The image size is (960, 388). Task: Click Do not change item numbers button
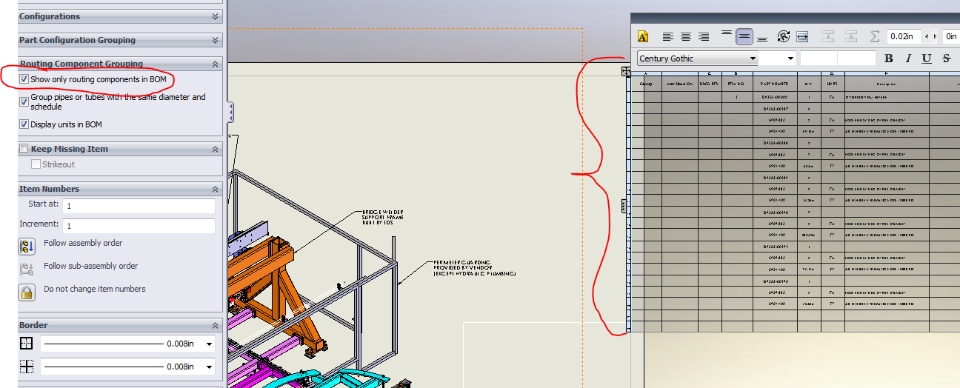coord(26,292)
